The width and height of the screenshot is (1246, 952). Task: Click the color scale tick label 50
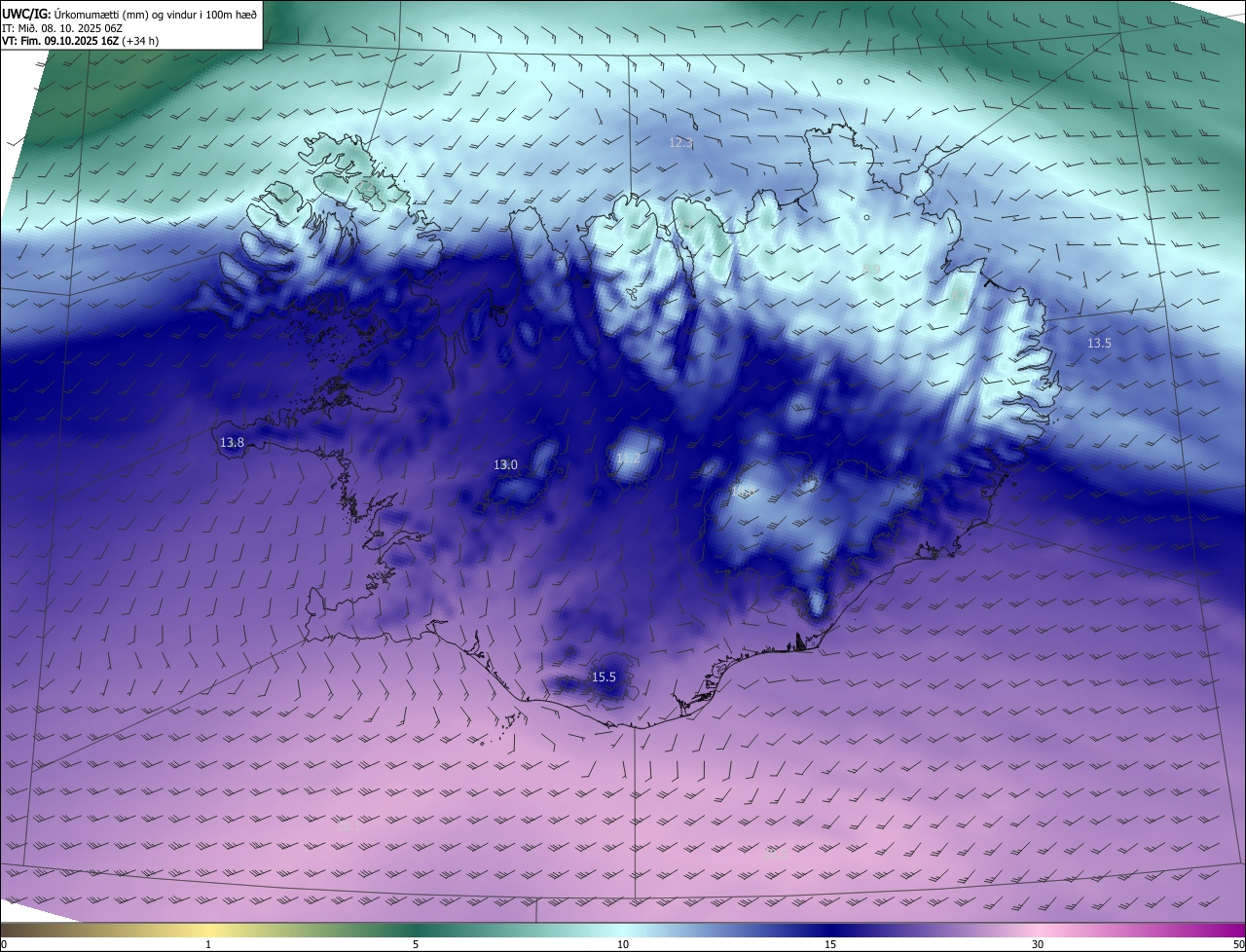(1238, 944)
